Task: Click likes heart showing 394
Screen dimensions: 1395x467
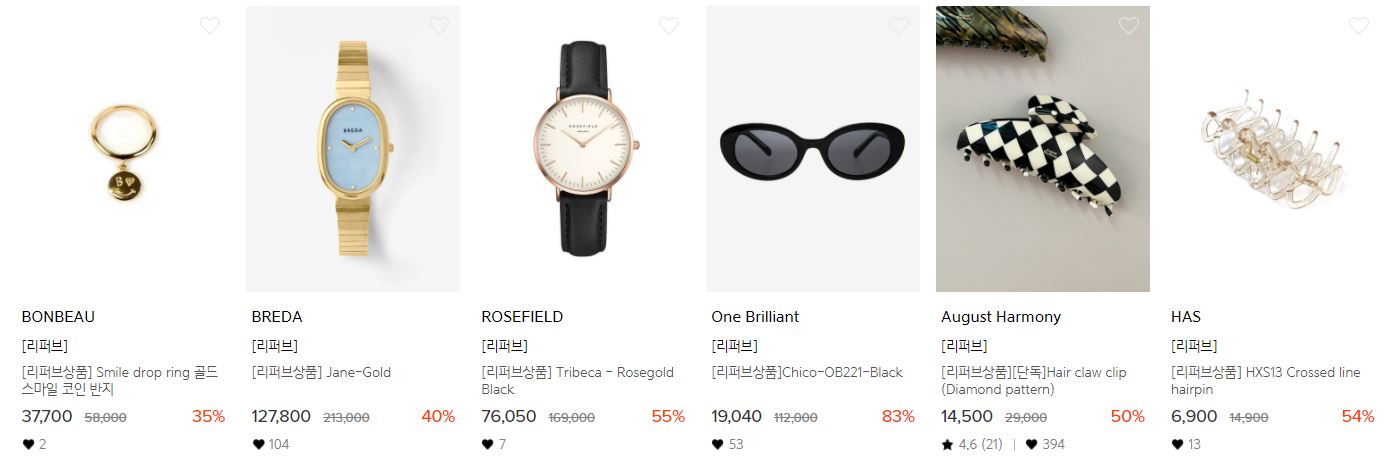Action: click(x=1032, y=445)
